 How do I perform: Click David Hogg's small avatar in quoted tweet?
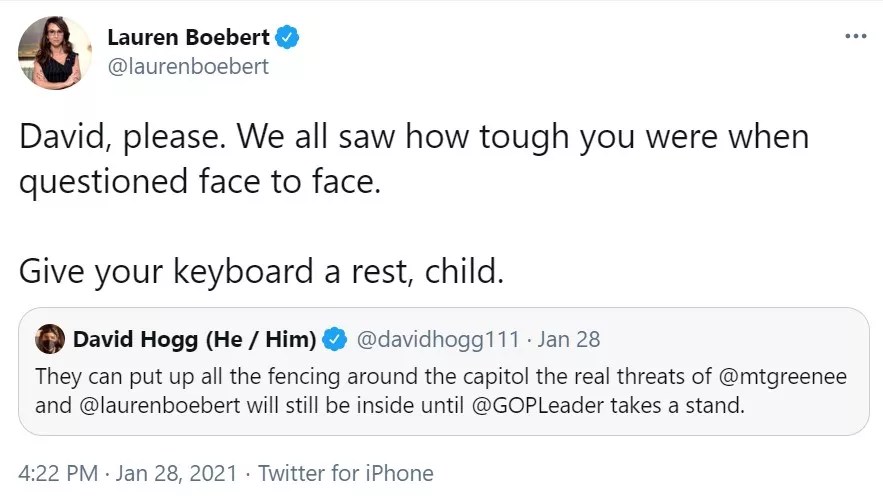49,339
